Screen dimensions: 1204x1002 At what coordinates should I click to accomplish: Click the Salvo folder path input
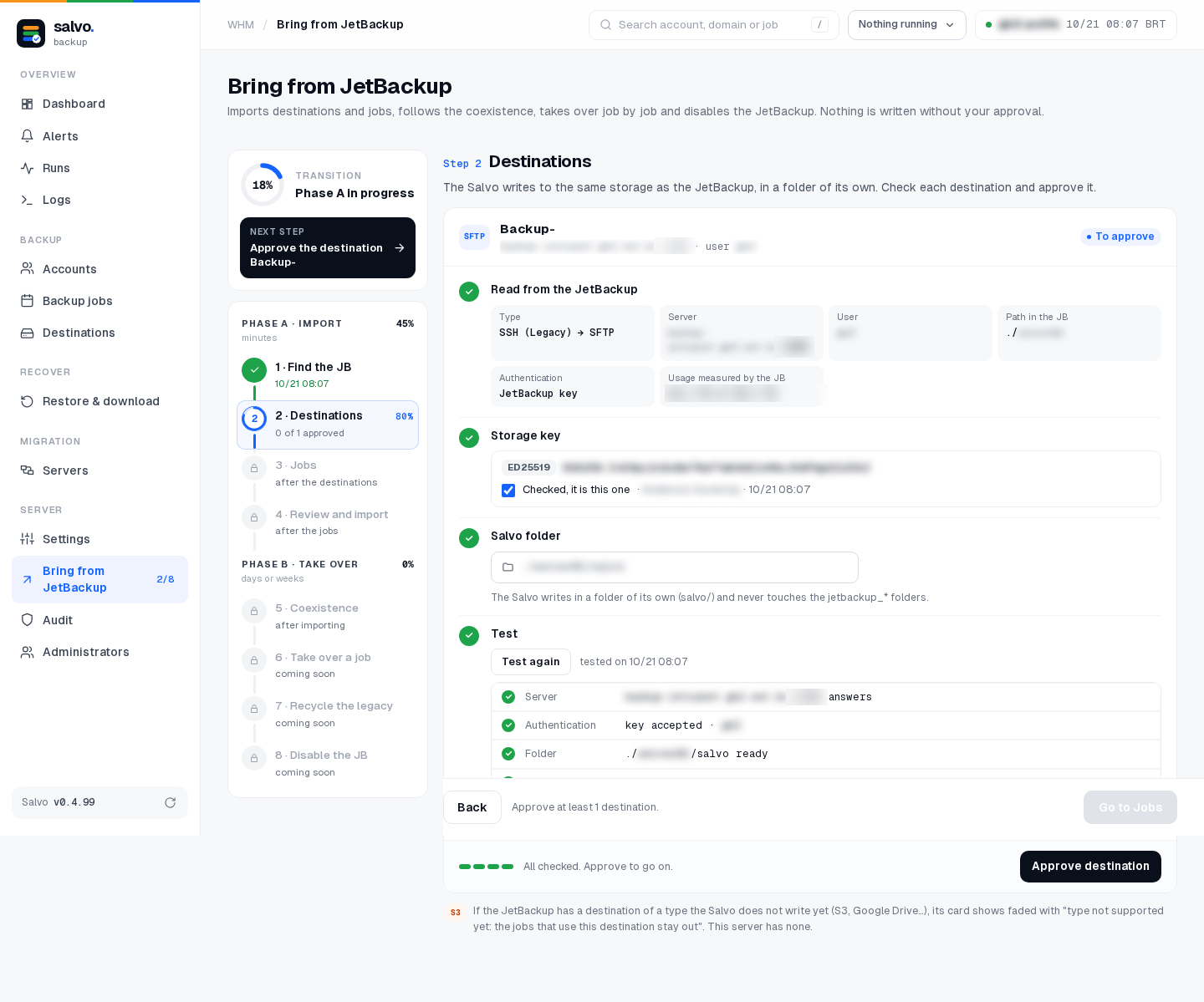tap(675, 567)
